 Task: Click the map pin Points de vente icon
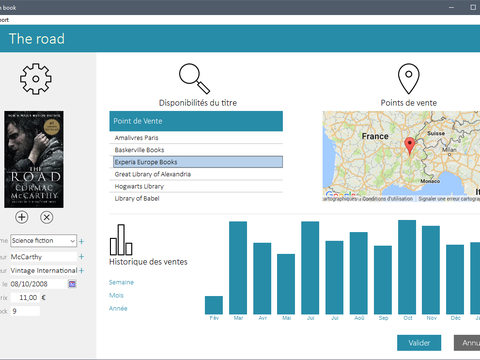409,79
